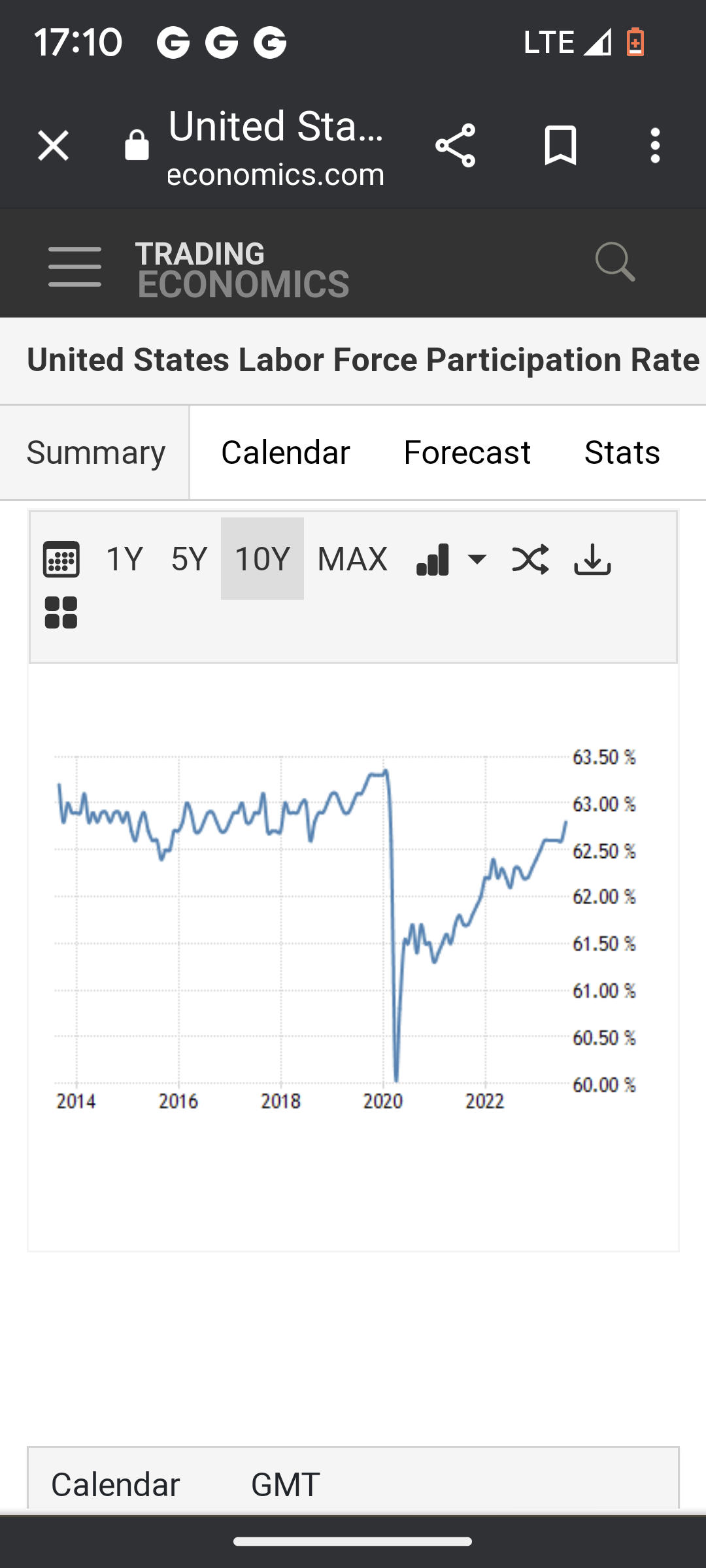Image resolution: width=706 pixels, height=1568 pixels.
Task: Close the browser custom tab
Action: point(53,145)
